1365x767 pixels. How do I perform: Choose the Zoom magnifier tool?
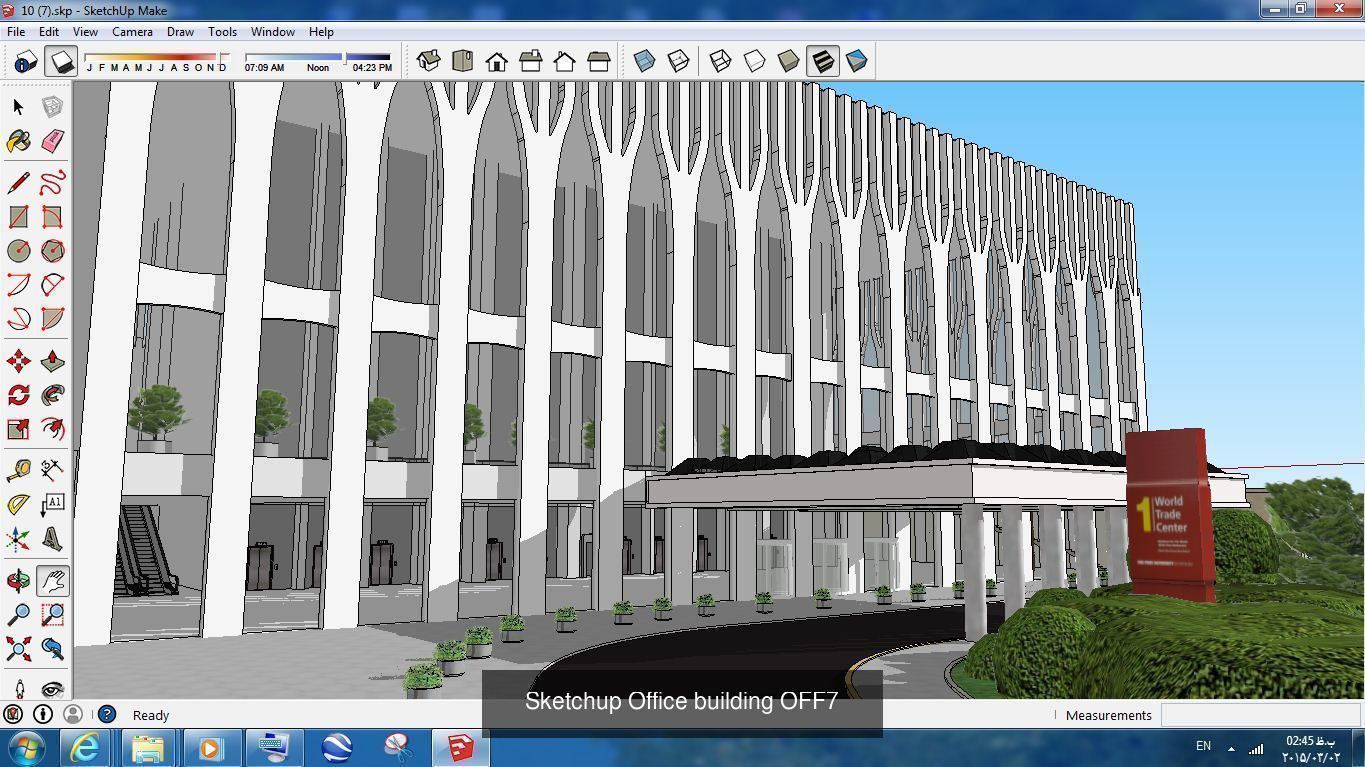[18, 615]
